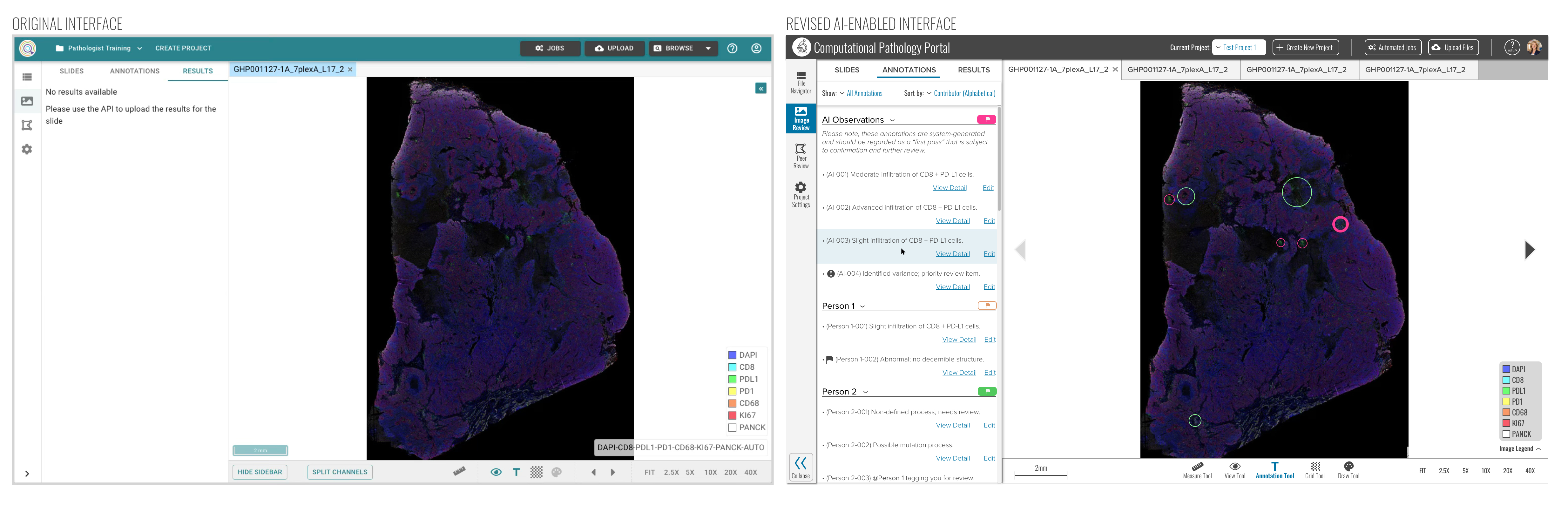
Task: Click the KI67 red color swatch
Action: coord(1506,423)
